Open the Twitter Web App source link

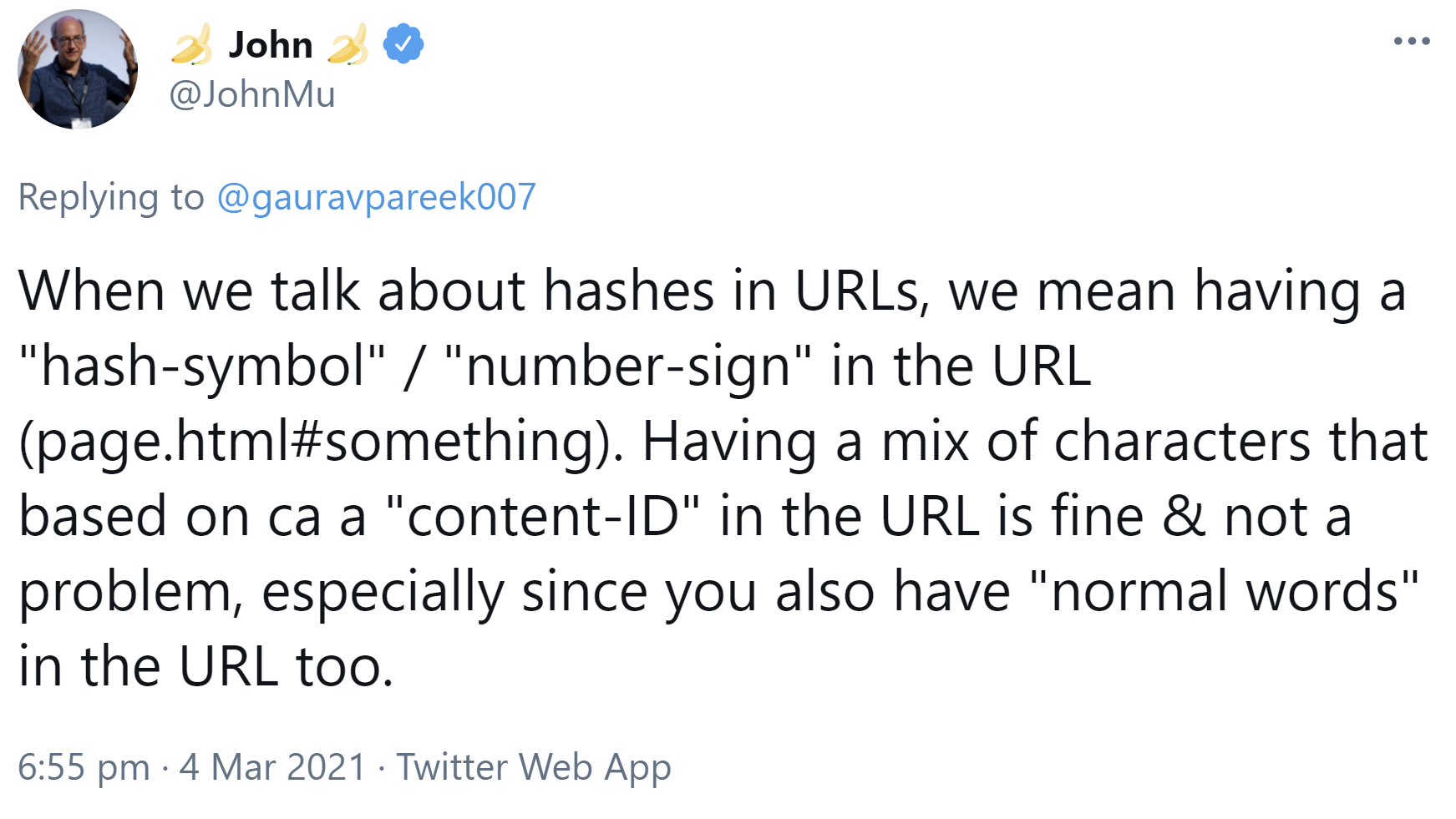coord(533,766)
